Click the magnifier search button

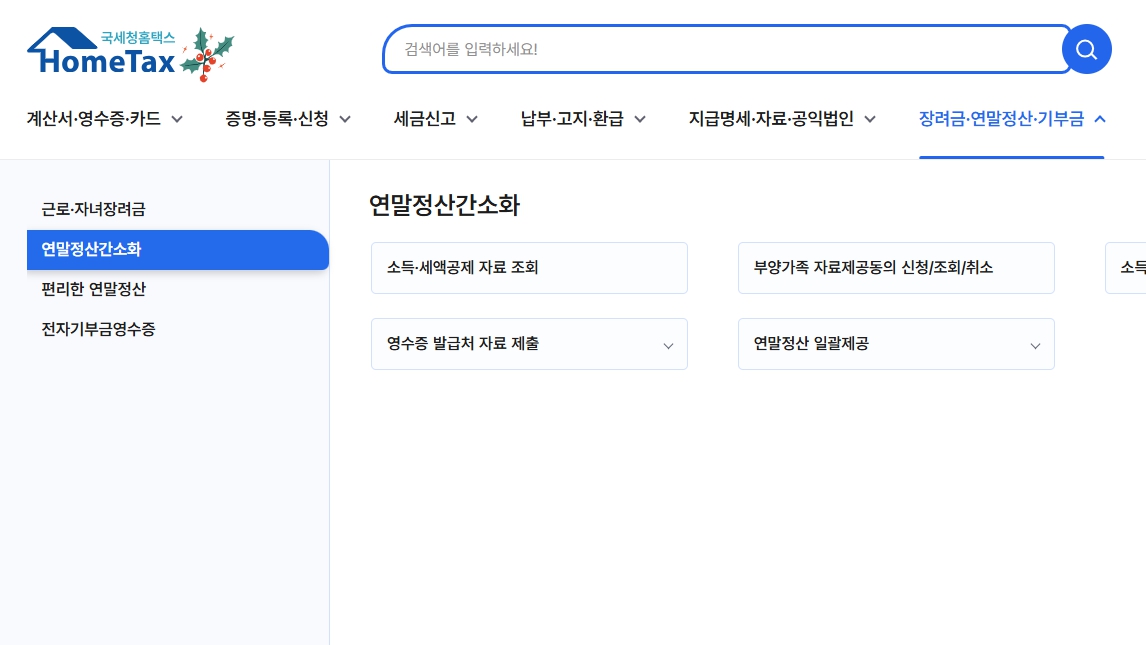point(1086,49)
